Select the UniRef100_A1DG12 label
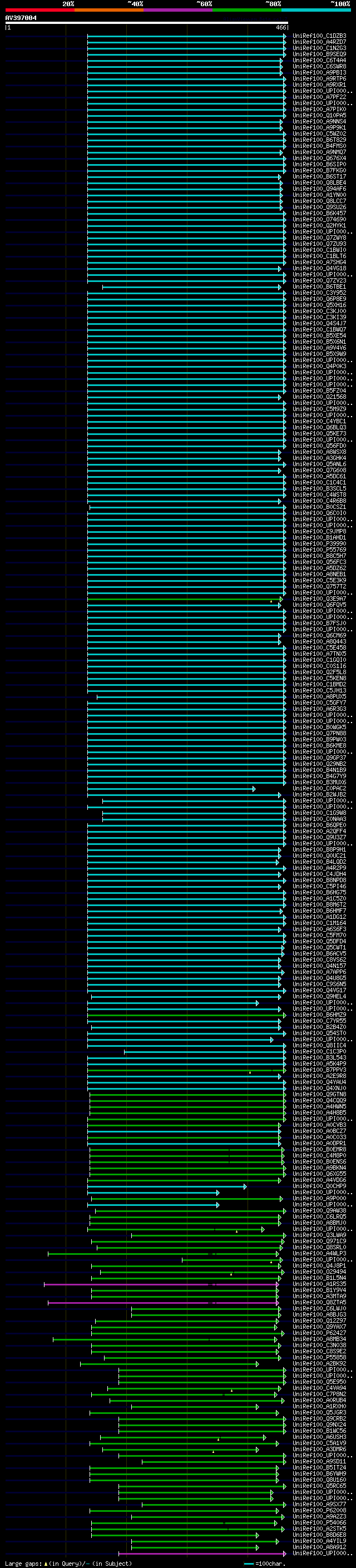 (x=319, y=917)
